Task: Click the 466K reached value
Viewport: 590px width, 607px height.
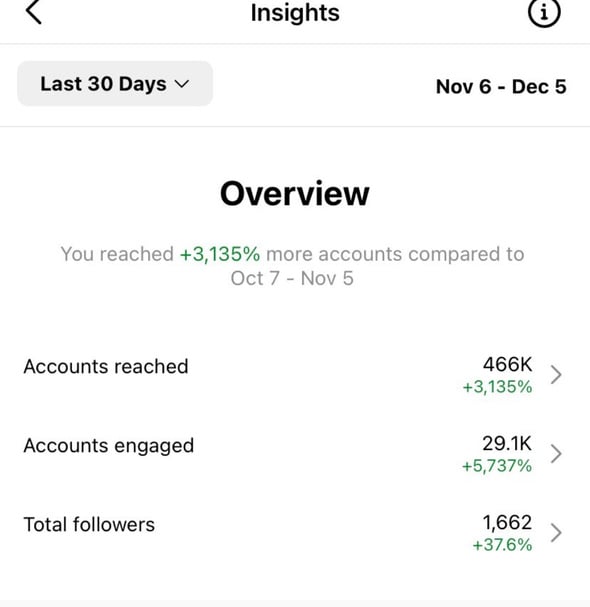Action: click(507, 365)
